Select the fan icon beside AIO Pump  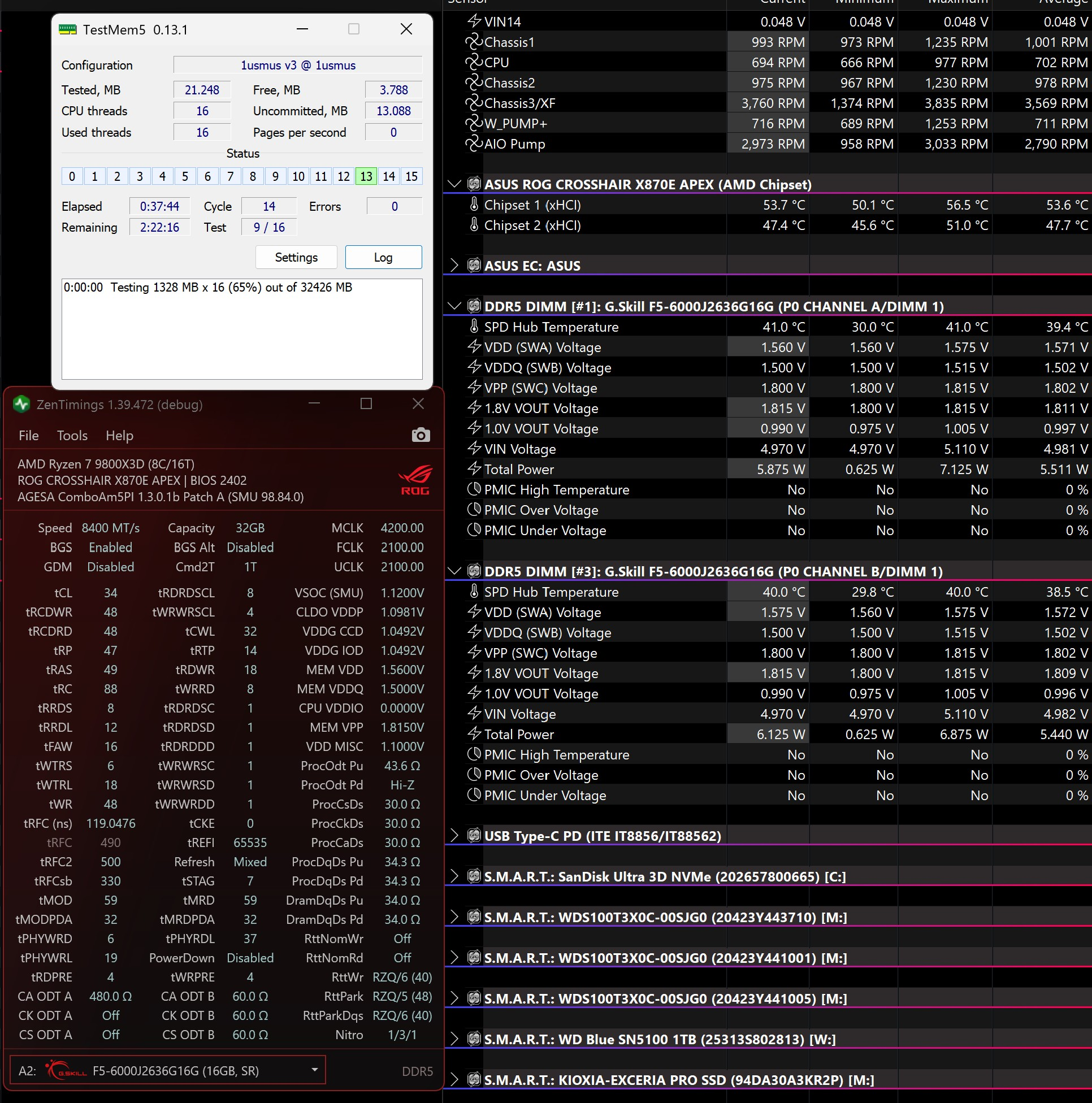pos(474,144)
